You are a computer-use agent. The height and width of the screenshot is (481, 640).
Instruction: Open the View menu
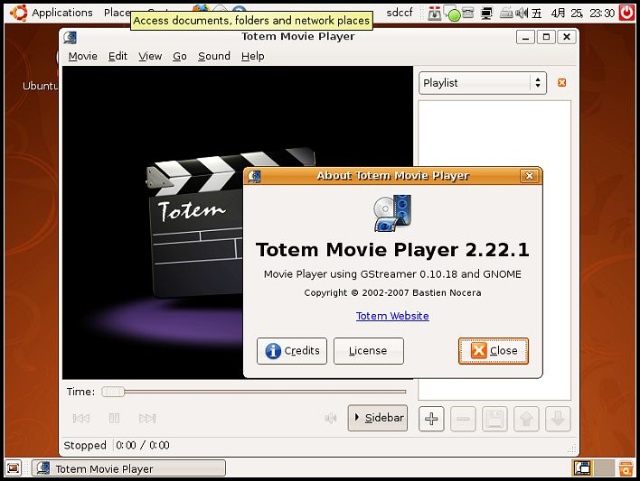pyautogui.click(x=150, y=56)
